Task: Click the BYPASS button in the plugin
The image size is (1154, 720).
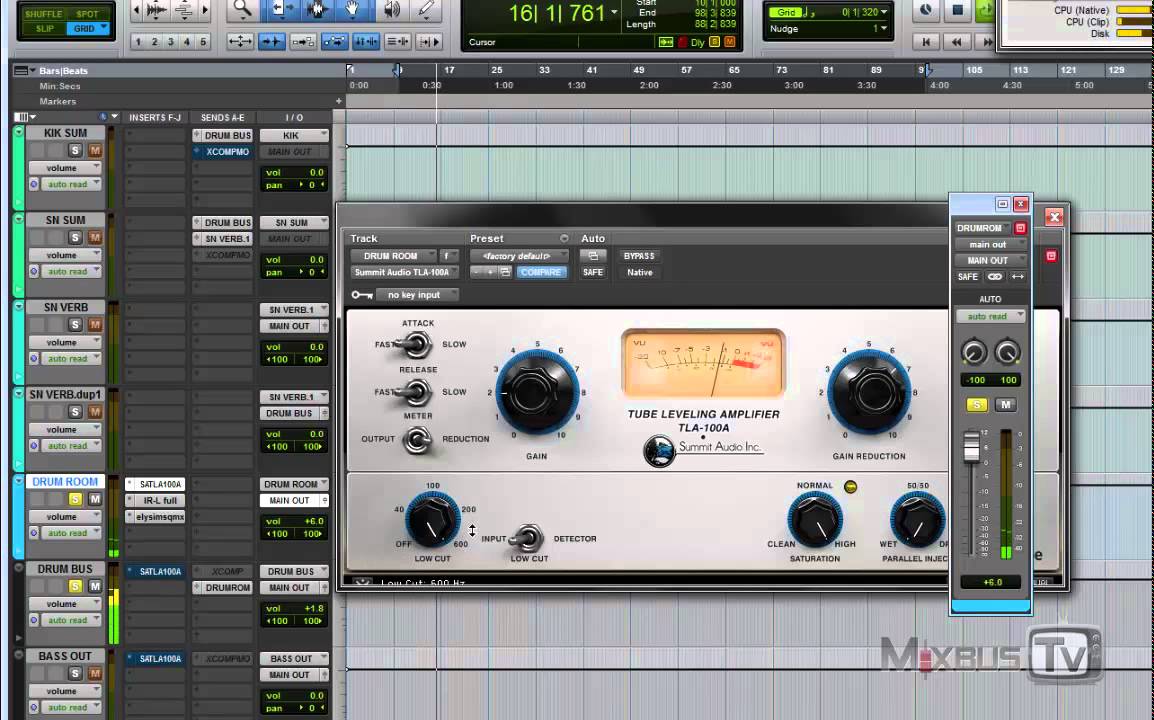Action: click(639, 255)
